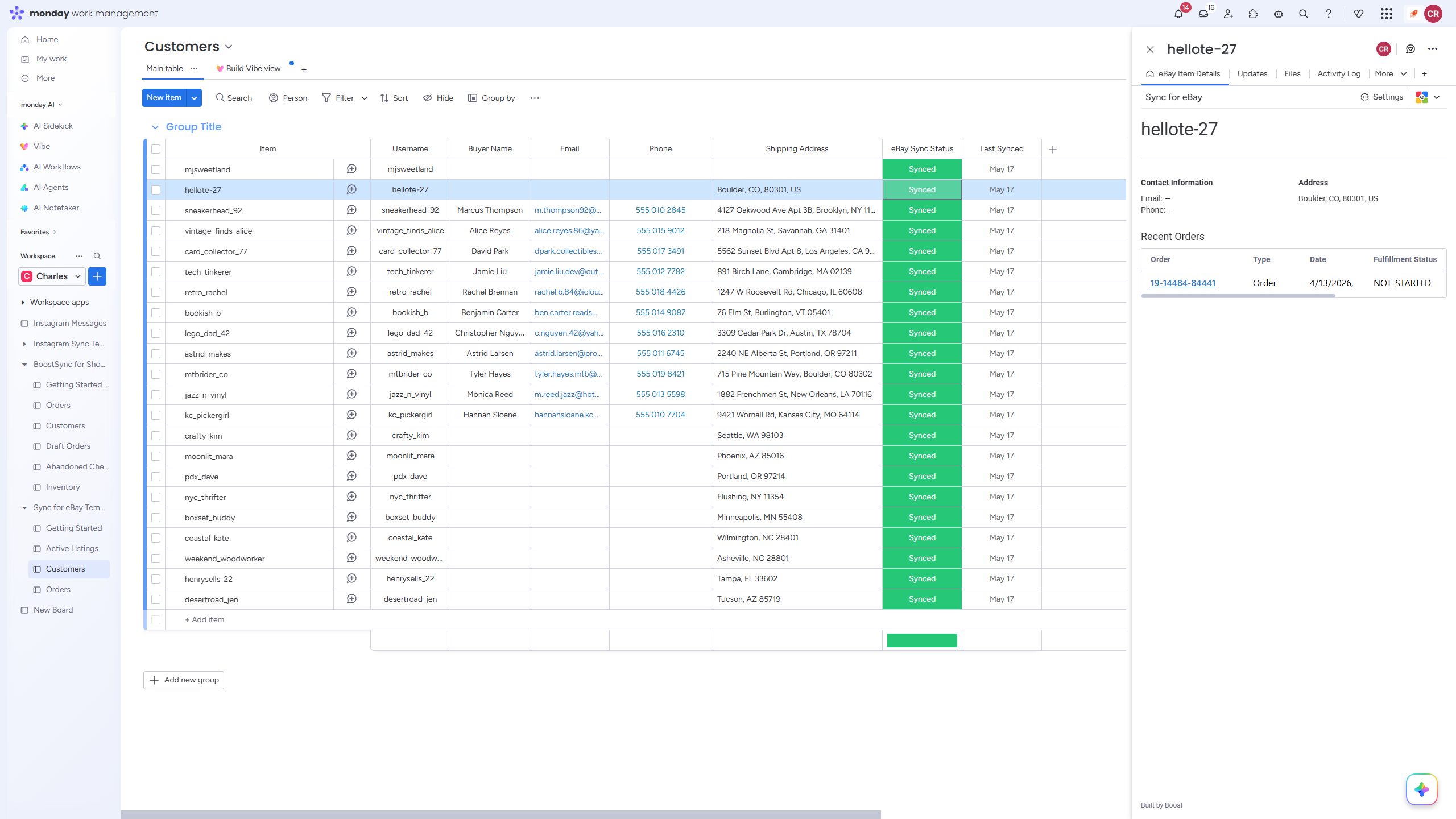Select the jazz_n_vinyl row checkbox
This screenshot has height=819, width=1456.
(156, 395)
